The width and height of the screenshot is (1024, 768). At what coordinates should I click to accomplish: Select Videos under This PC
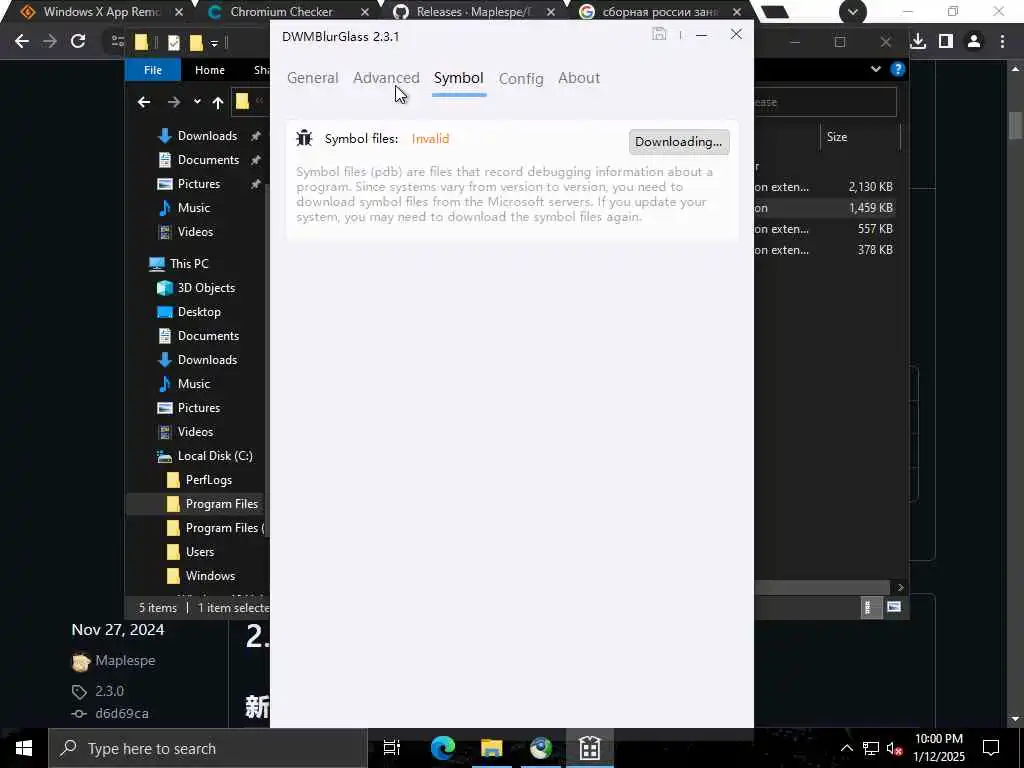pos(195,432)
